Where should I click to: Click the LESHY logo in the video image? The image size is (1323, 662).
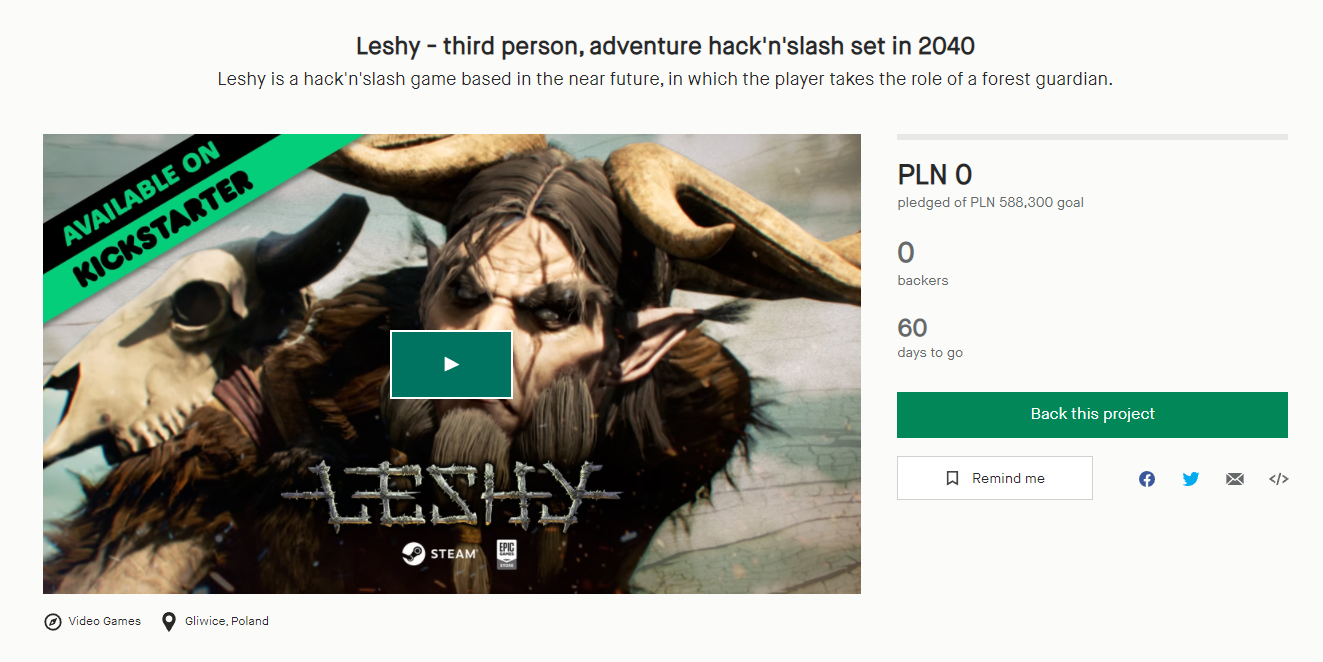(451, 496)
